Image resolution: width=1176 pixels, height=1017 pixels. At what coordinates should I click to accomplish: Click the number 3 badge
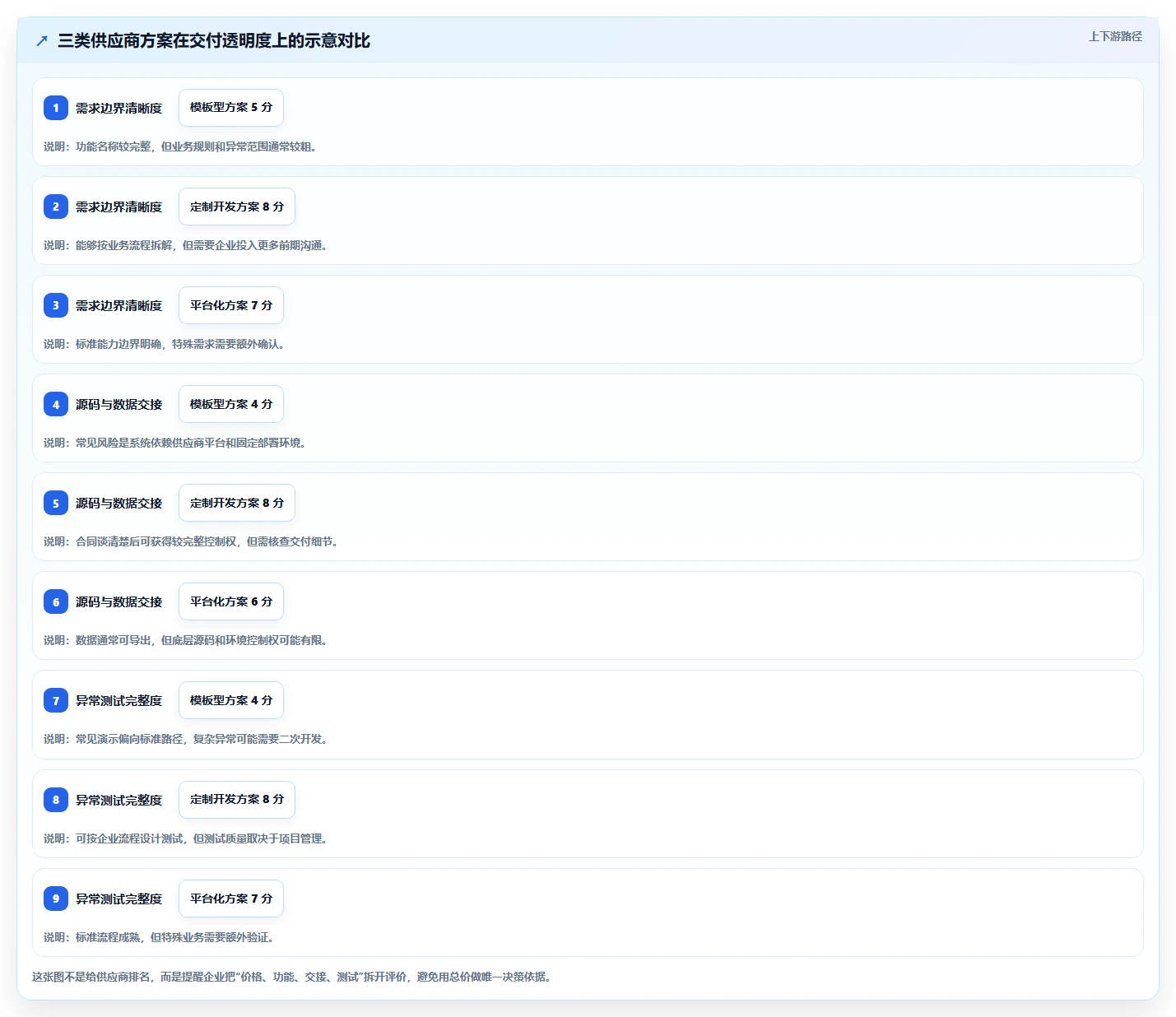tap(56, 305)
